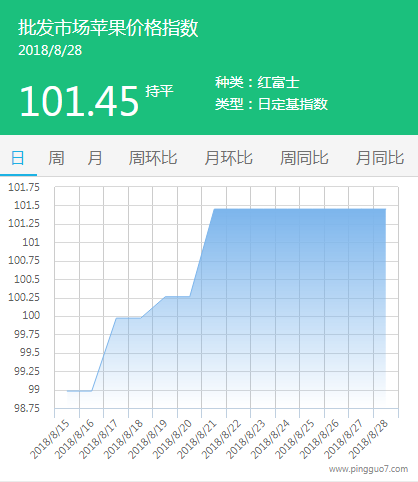Click the 2018/8/17 x-axis date label
Image resolution: width=418 pixels, height=482 pixels.
[x=99, y=439]
